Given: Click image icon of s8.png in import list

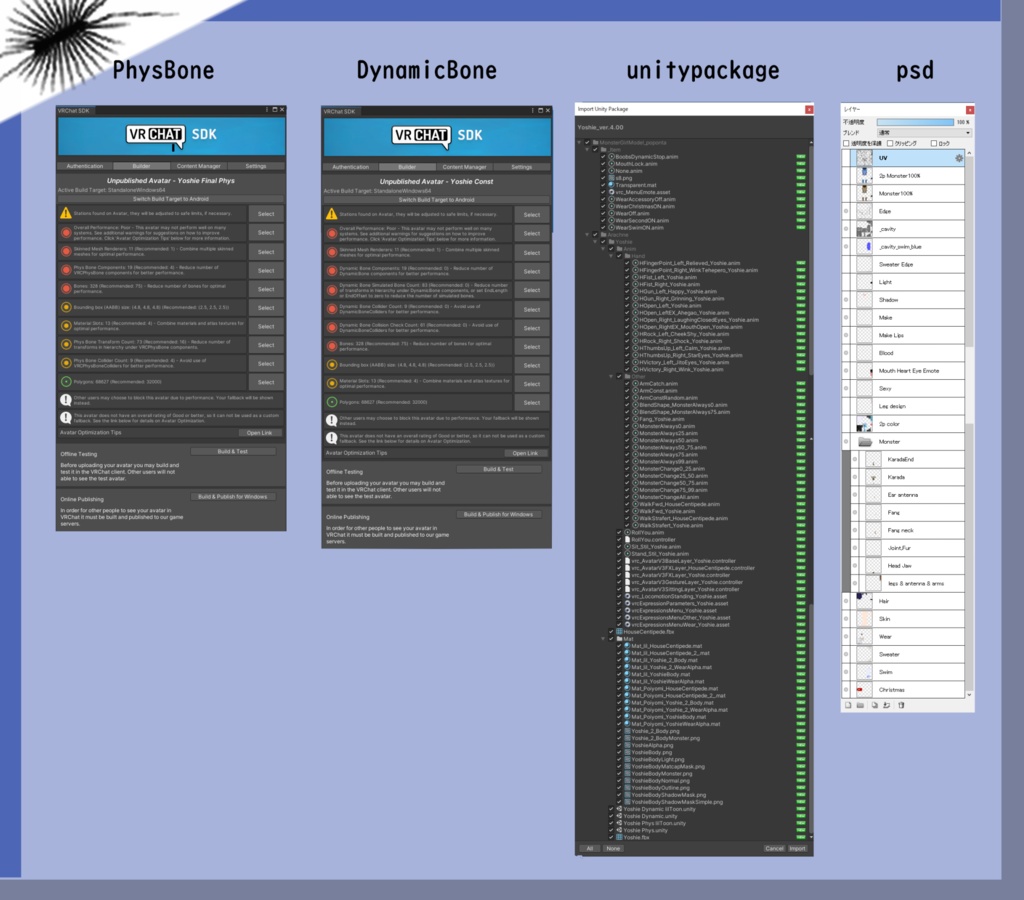Looking at the screenshot, I should pyautogui.click(x=612, y=178).
